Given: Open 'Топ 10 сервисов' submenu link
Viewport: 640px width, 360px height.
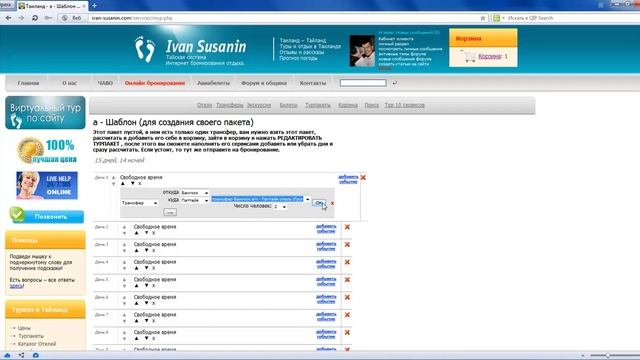Looking at the screenshot, I should 404,105.
